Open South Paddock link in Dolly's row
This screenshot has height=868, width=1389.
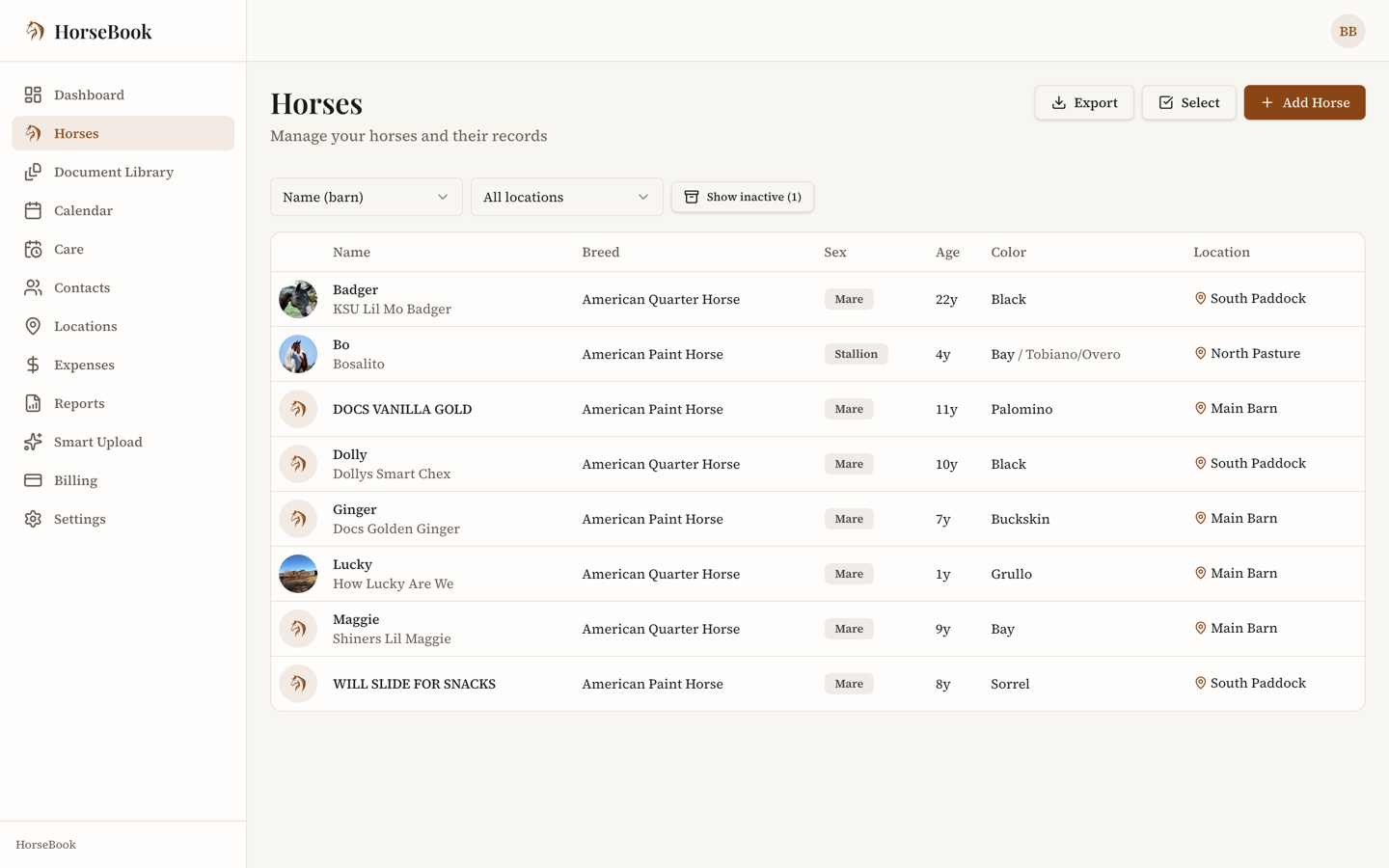[x=1250, y=464]
